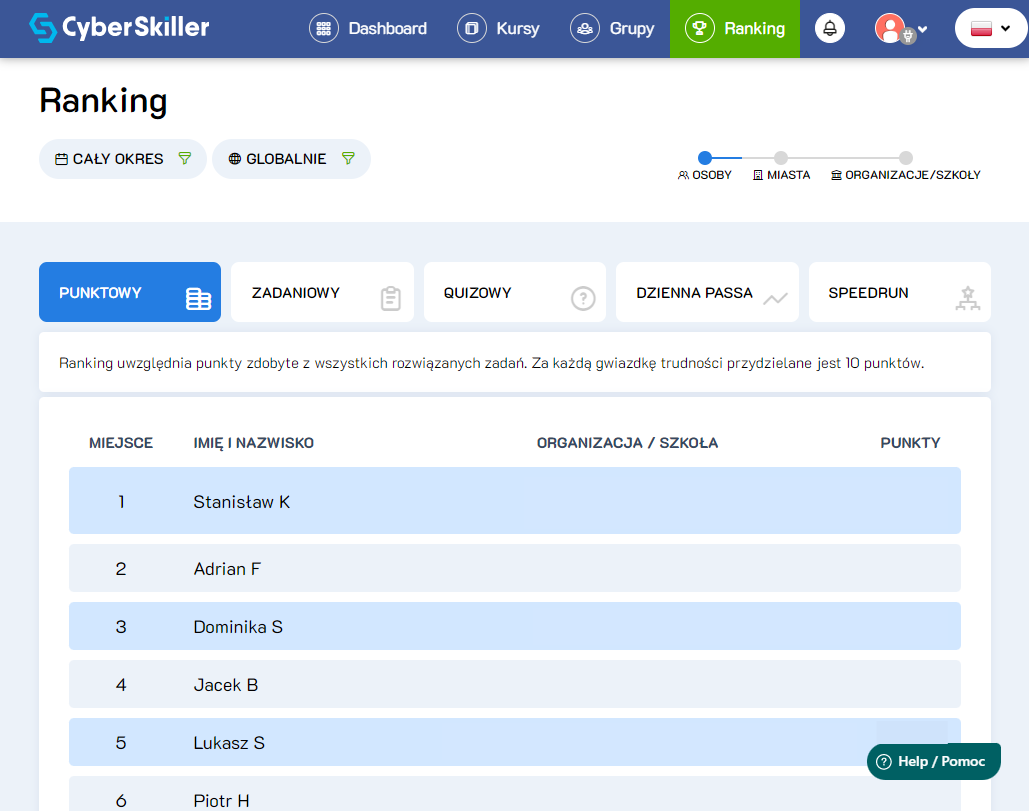The image size is (1029, 811).
Task: Click the Kursy courses icon
Action: pyautogui.click(x=471, y=28)
